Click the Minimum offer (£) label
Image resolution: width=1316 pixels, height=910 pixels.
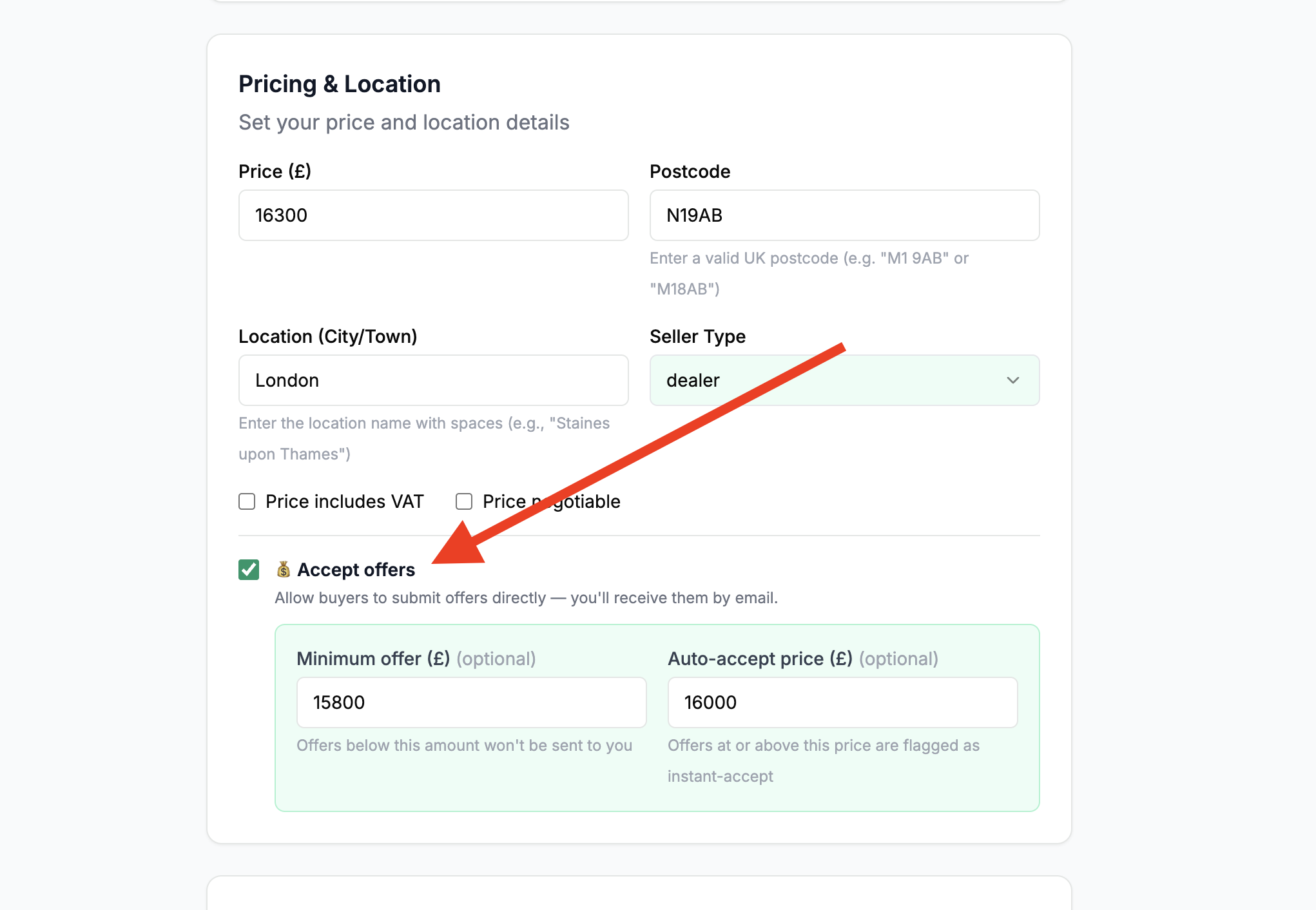[x=373, y=659]
